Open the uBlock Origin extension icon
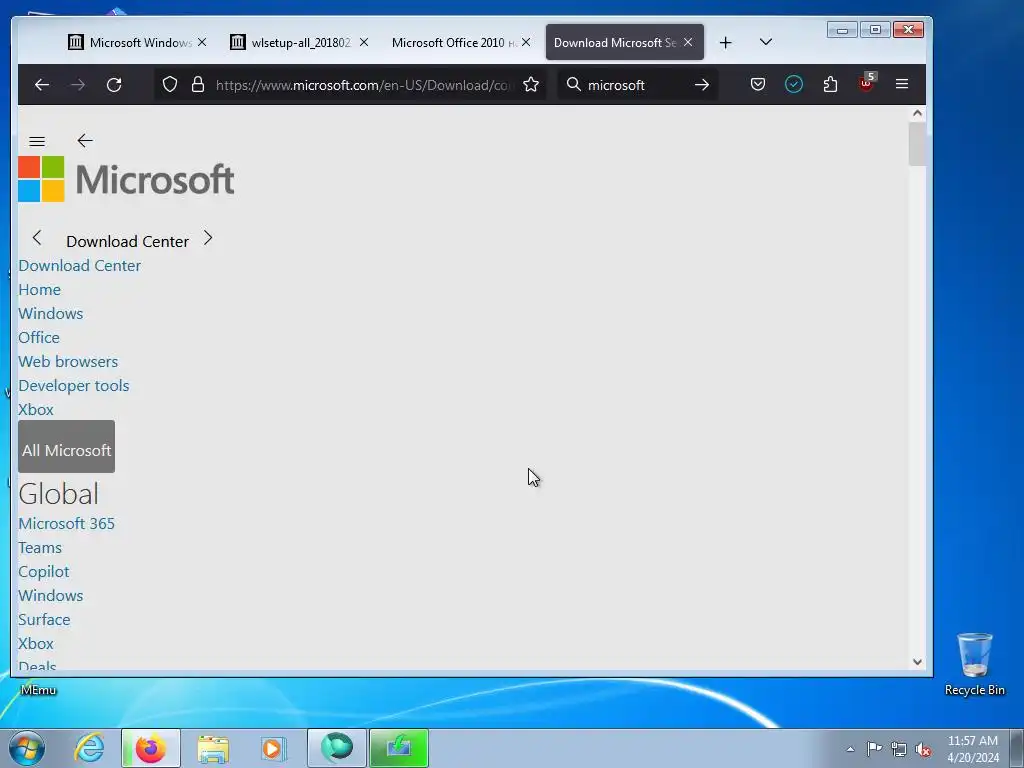The width and height of the screenshot is (1024, 768). (x=867, y=83)
